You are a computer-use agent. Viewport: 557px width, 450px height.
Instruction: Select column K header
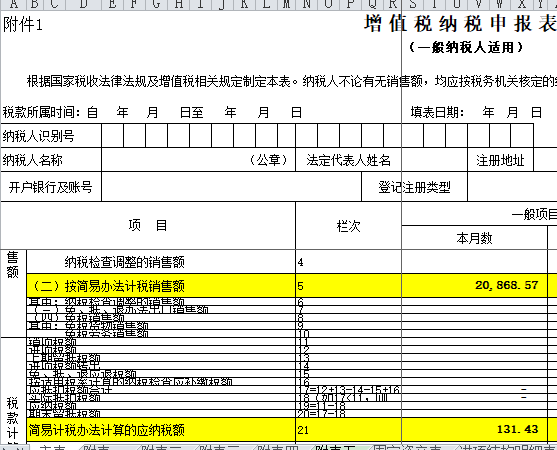click(x=244, y=5)
